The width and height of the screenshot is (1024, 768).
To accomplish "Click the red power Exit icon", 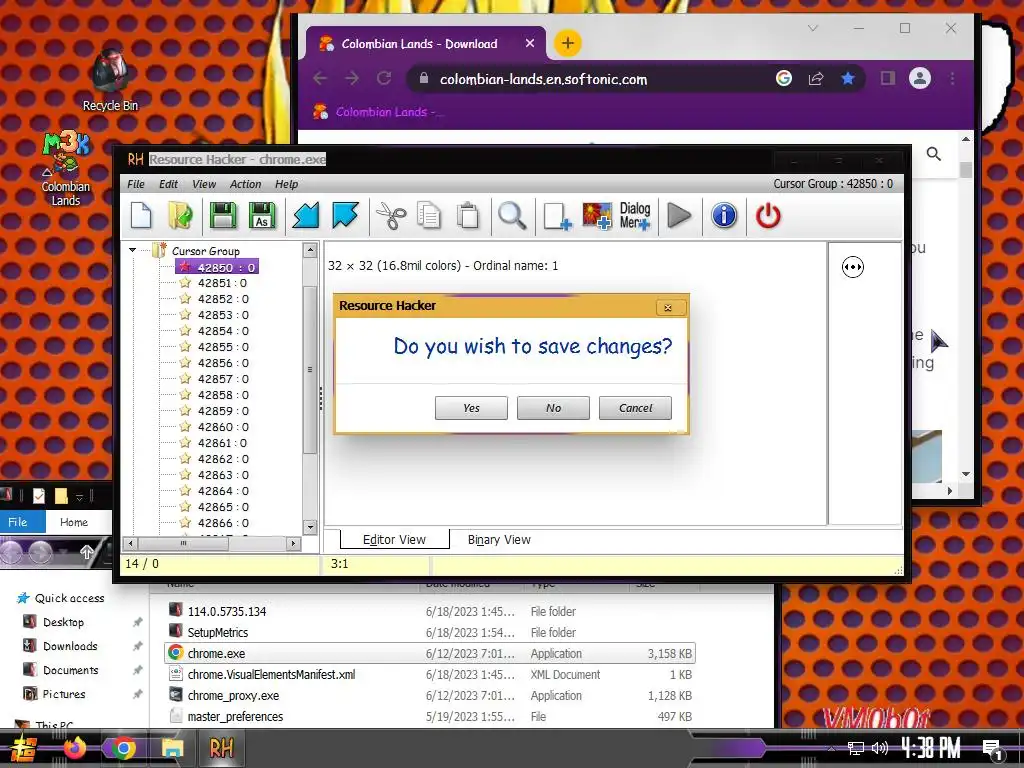I will tap(768, 216).
